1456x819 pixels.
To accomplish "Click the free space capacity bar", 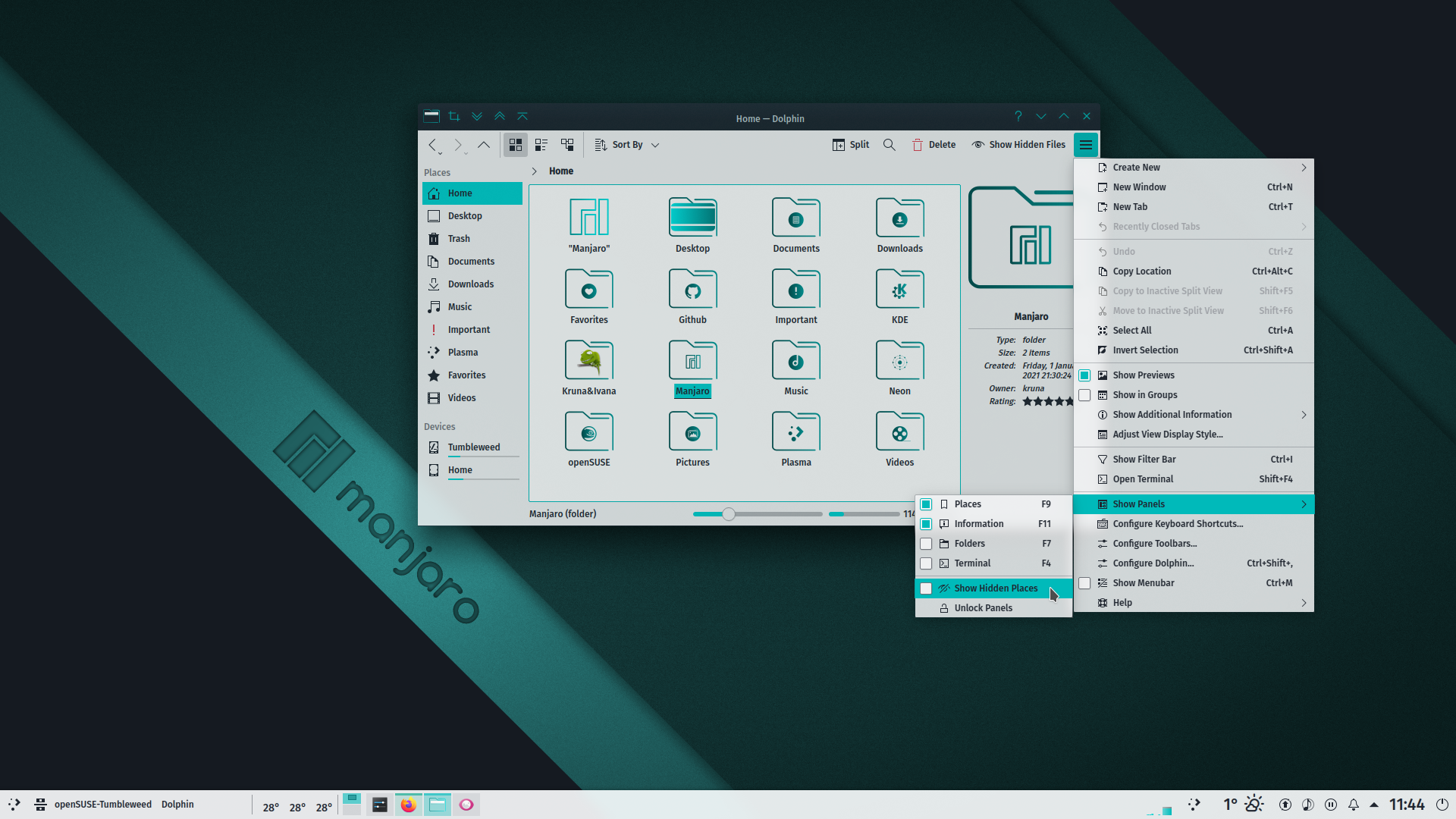I will point(864,514).
